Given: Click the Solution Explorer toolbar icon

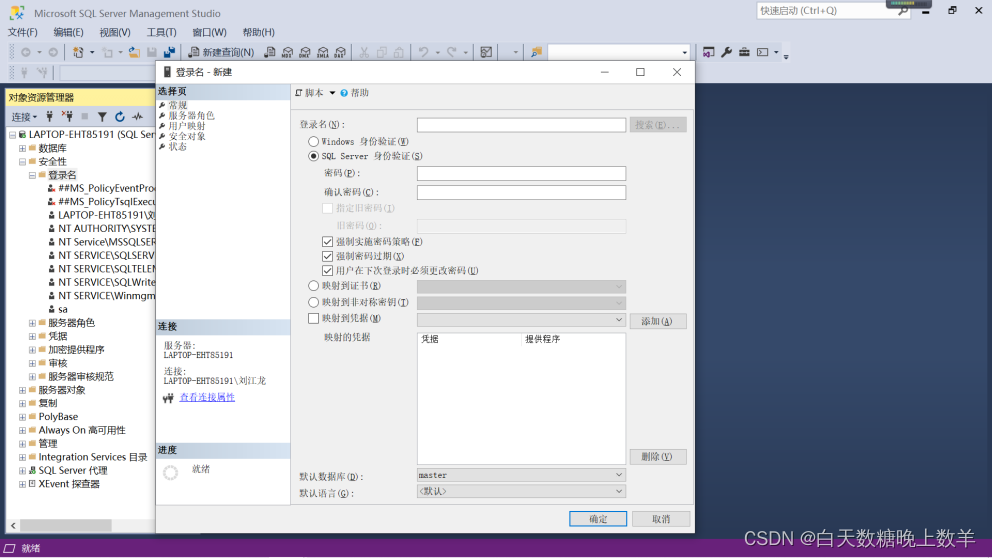Looking at the screenshot, I should point(709,53).
